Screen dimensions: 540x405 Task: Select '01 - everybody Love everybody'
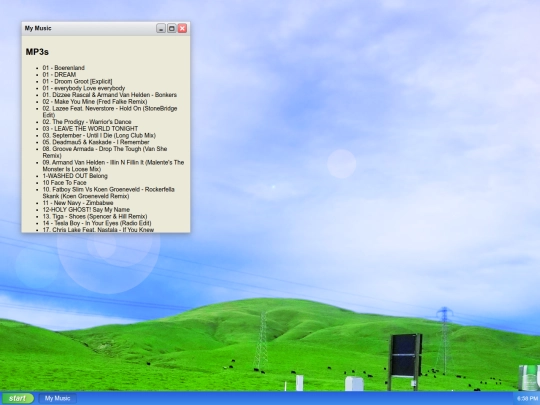tap(84, 88)
